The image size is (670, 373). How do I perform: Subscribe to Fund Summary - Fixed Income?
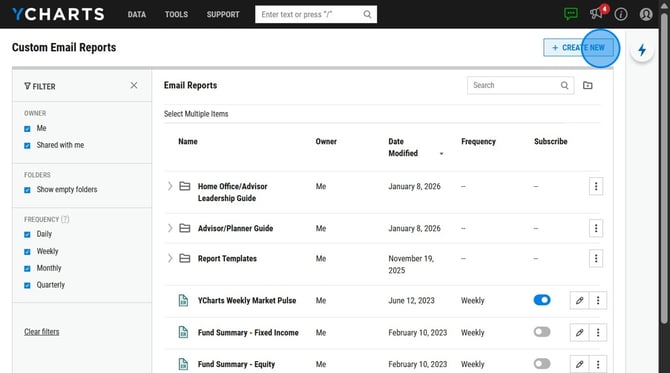coord(542,332)
